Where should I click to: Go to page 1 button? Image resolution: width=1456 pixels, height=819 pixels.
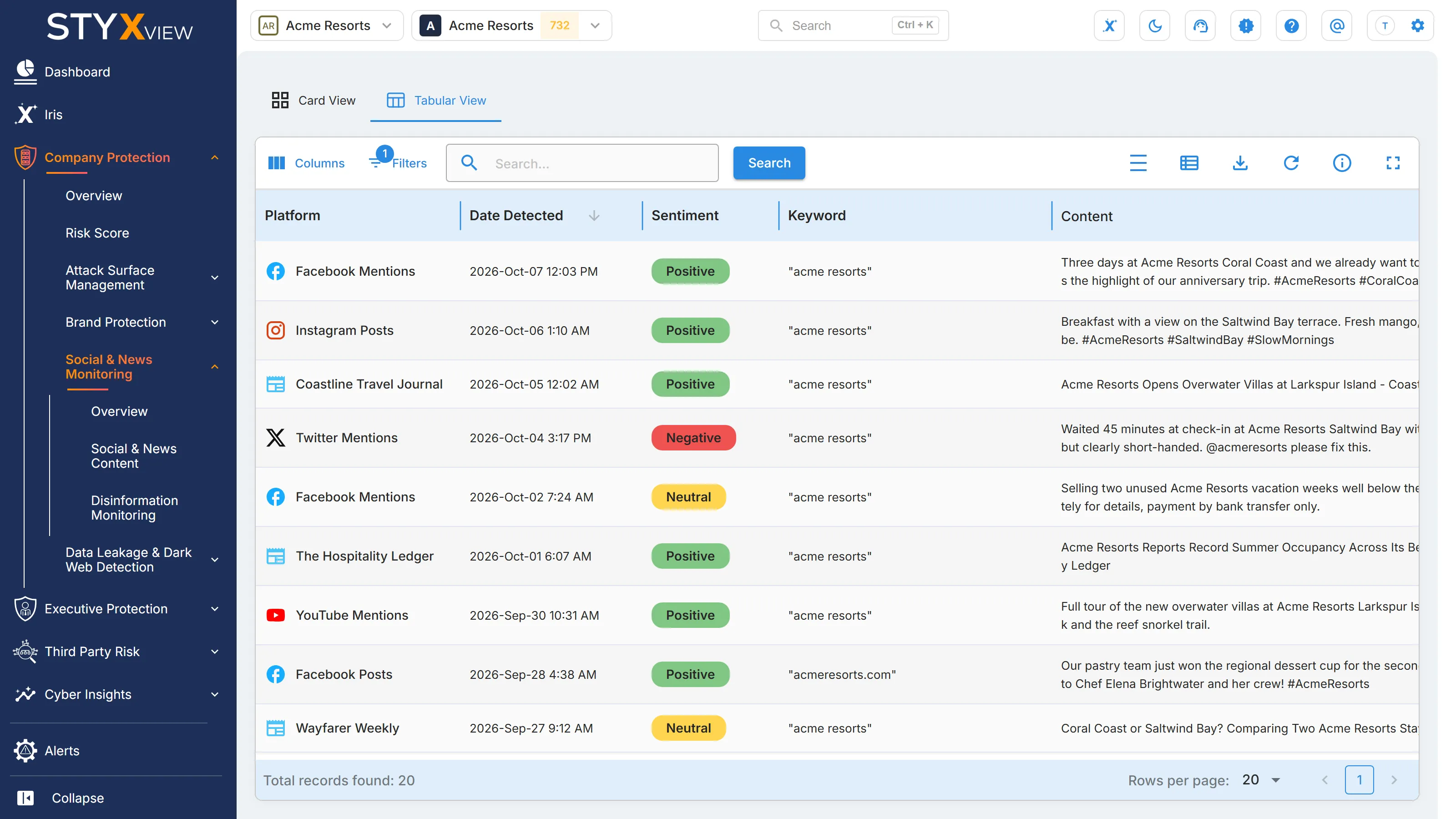click(x=1359, y=779)
